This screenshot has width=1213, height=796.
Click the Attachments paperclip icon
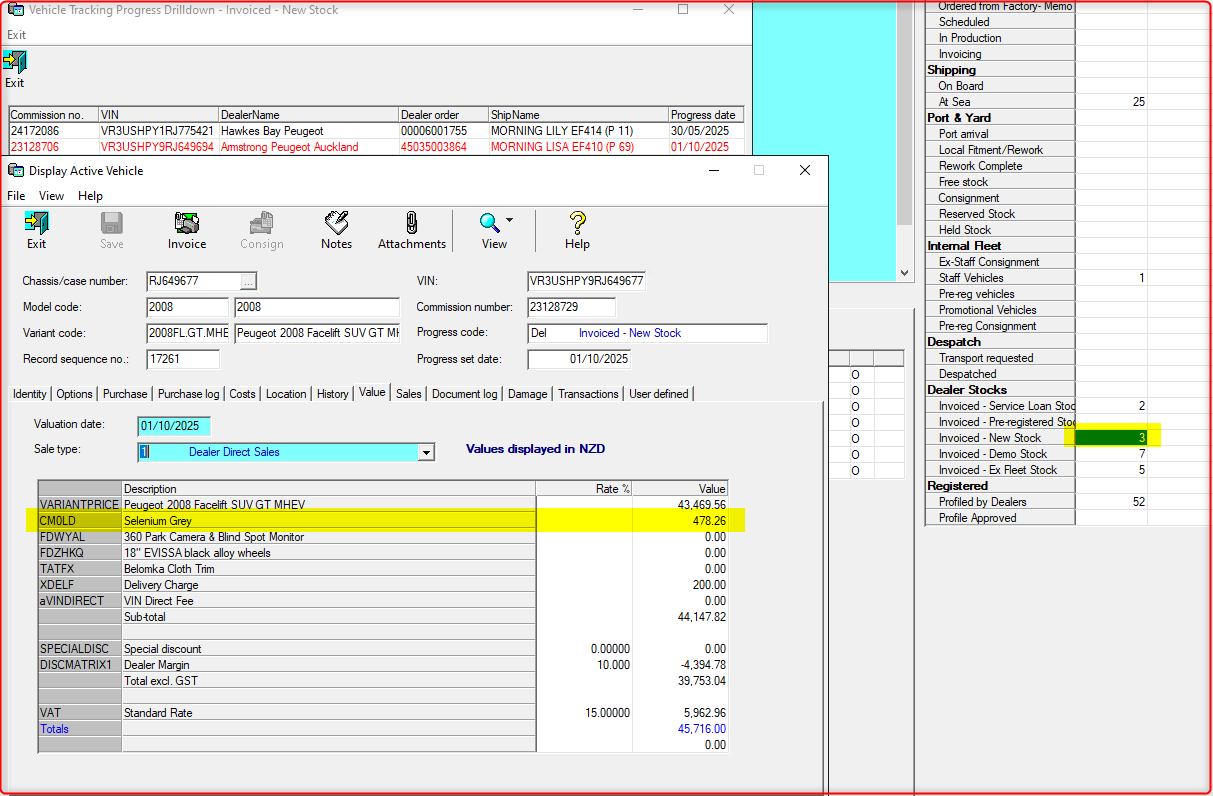click(x=411, y=223)
